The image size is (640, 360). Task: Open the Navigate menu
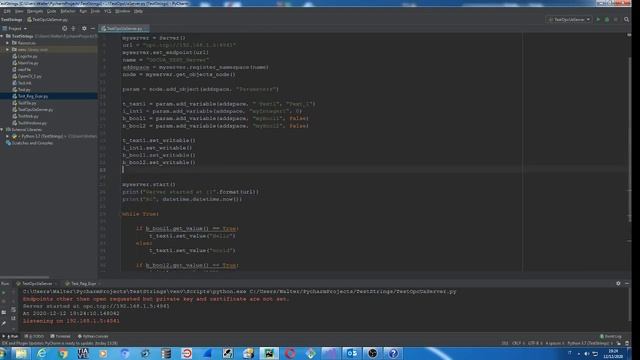[35, 11]
